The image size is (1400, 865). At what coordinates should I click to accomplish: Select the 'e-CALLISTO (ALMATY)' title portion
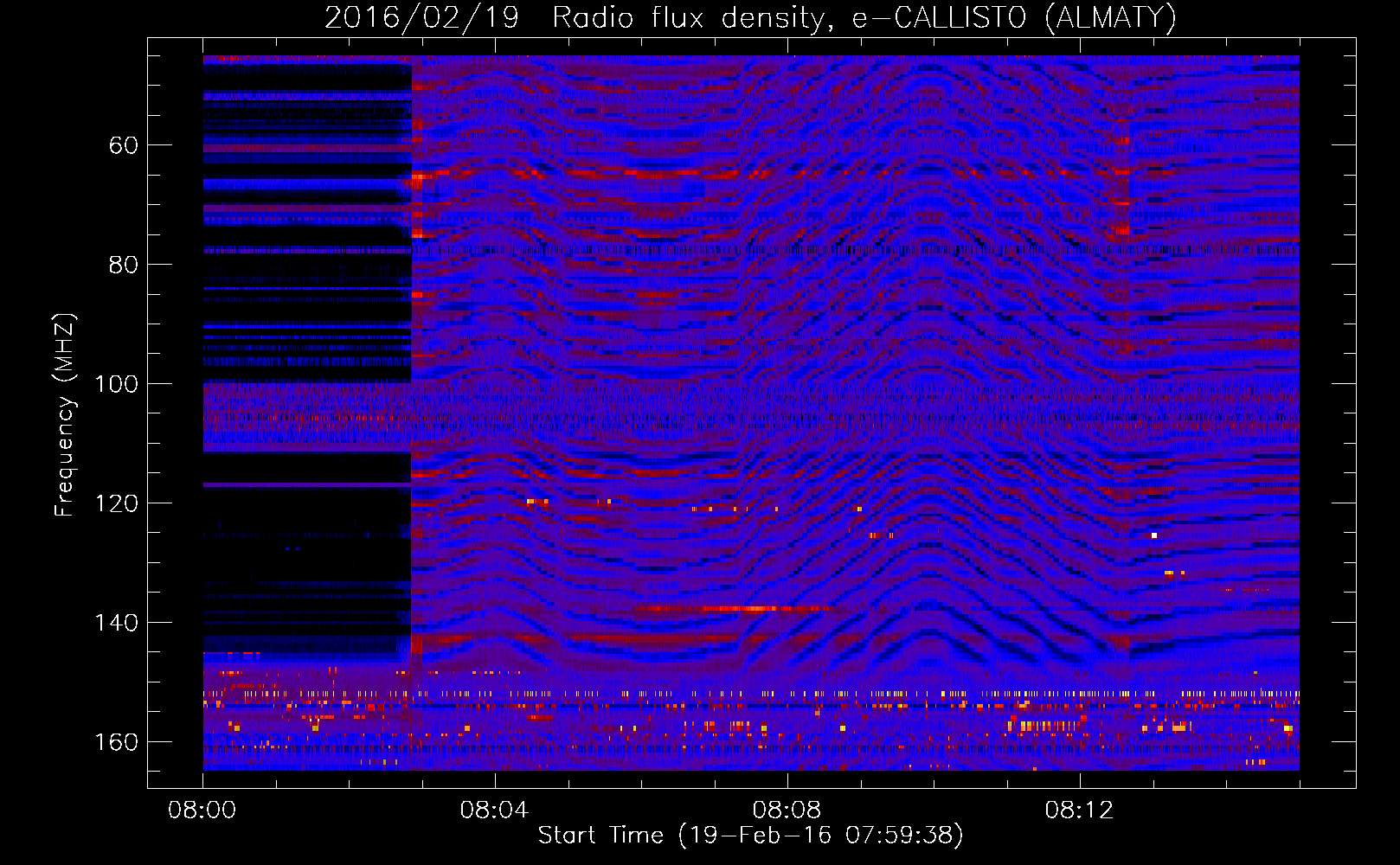tap(1014, 18)
